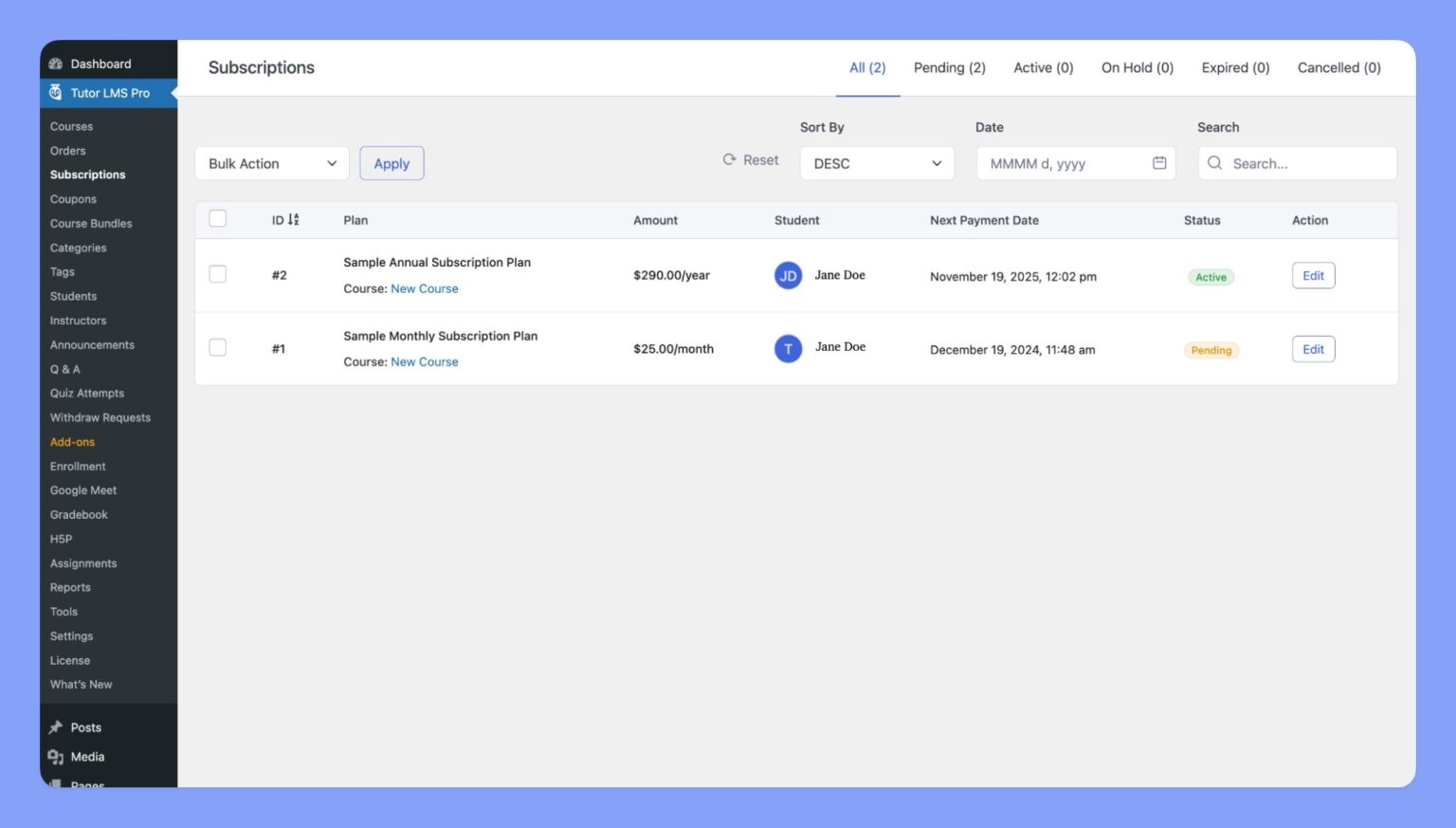1456x828 pixels.
Task: Click the Reset circular arrow icon
Action: point(728,159)
